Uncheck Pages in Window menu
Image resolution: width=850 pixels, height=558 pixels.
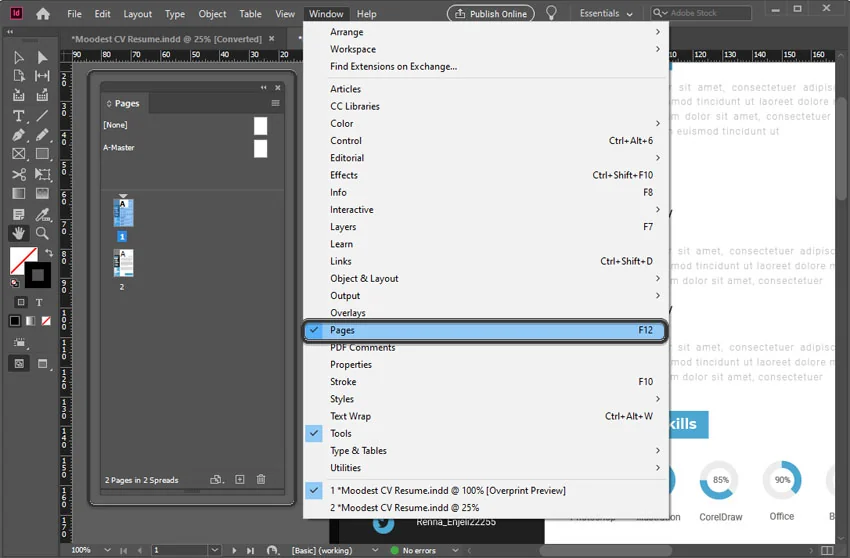pos(485,330)
